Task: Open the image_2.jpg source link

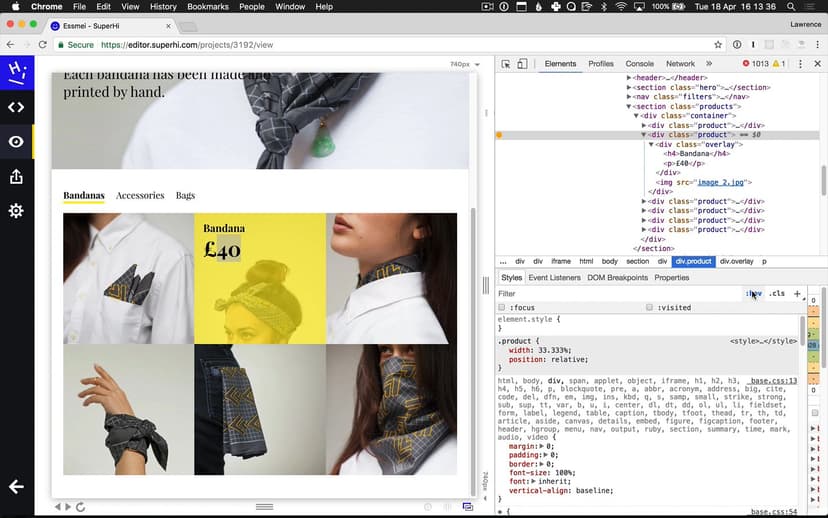Action: (720, 182)
